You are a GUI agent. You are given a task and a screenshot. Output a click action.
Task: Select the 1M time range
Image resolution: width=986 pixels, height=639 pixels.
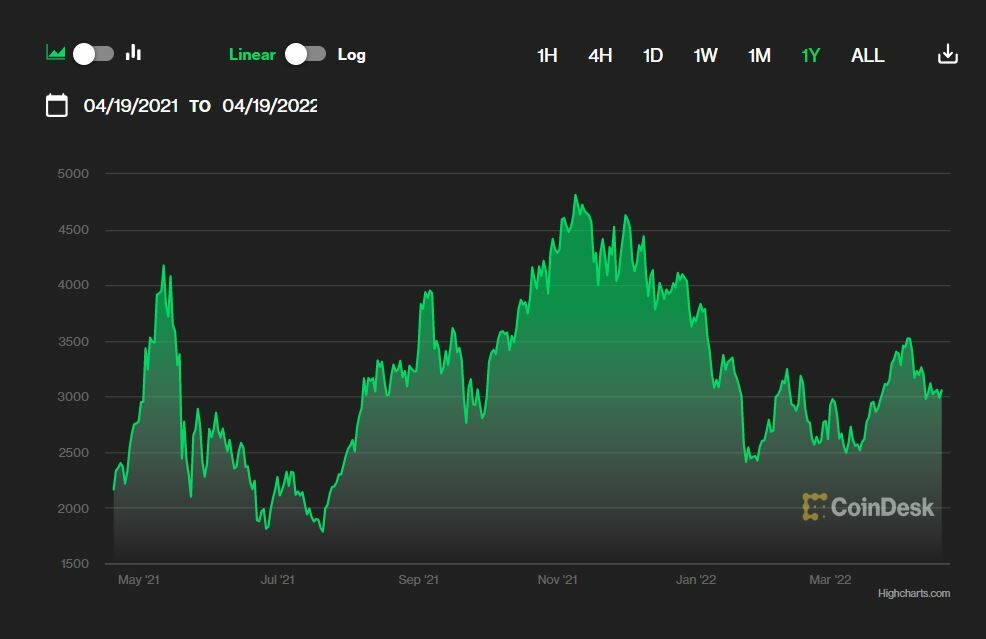point(759,55)
